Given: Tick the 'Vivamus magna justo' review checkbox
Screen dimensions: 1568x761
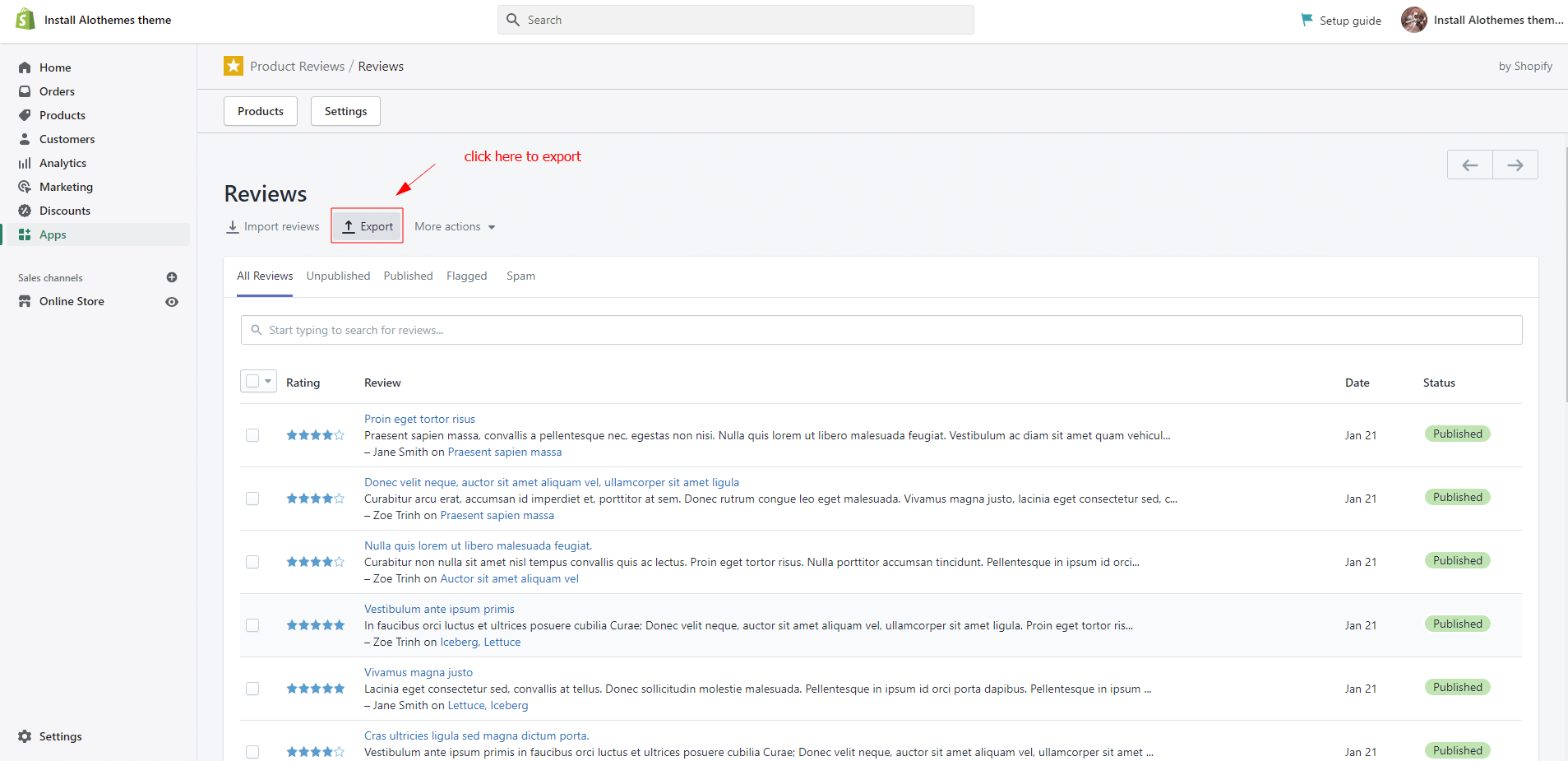Looking at the screenshot, I should pyautogui.click(x=252, y=689).
